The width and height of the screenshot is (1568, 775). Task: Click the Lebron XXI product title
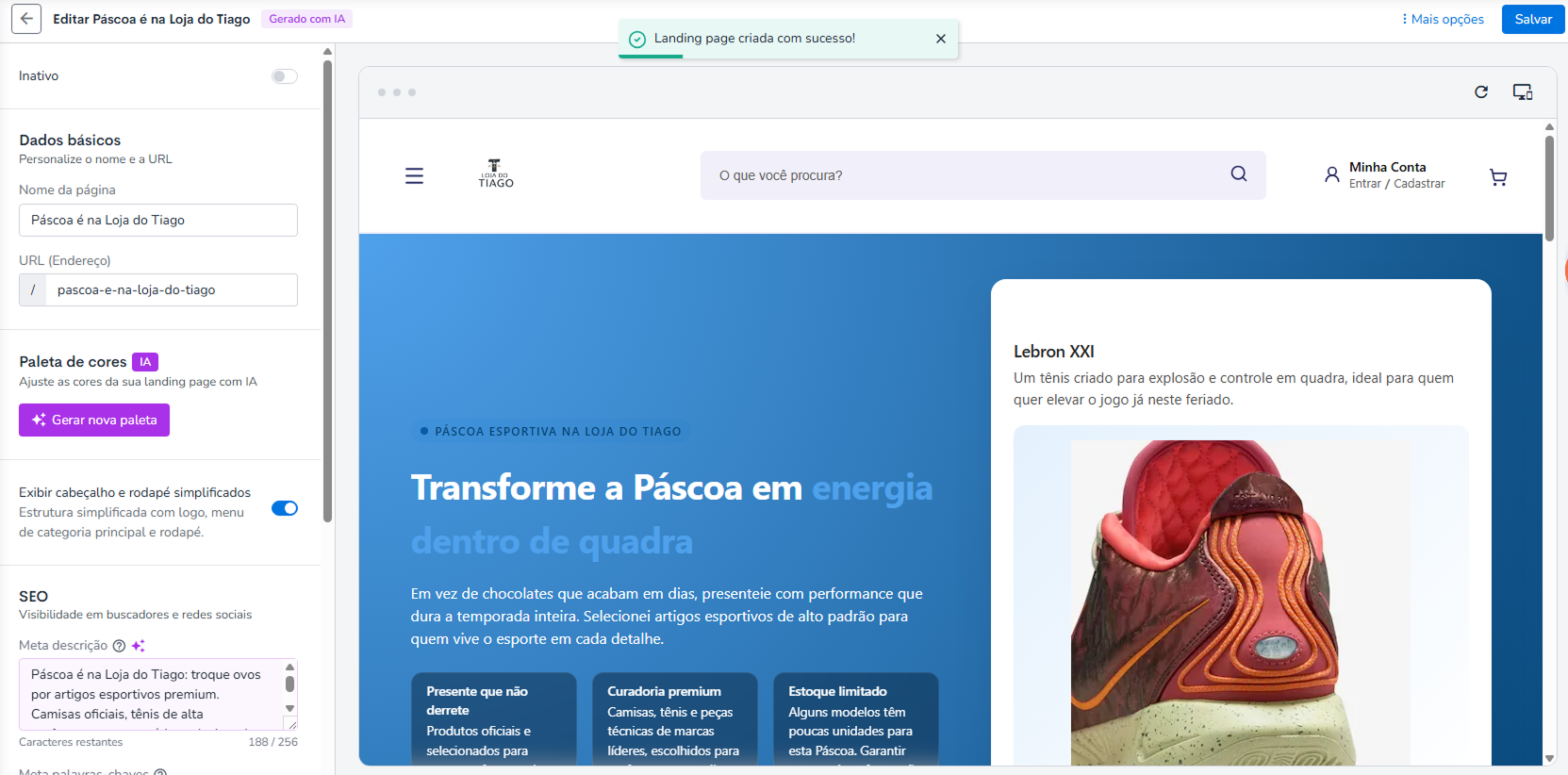pos(1053,352)
